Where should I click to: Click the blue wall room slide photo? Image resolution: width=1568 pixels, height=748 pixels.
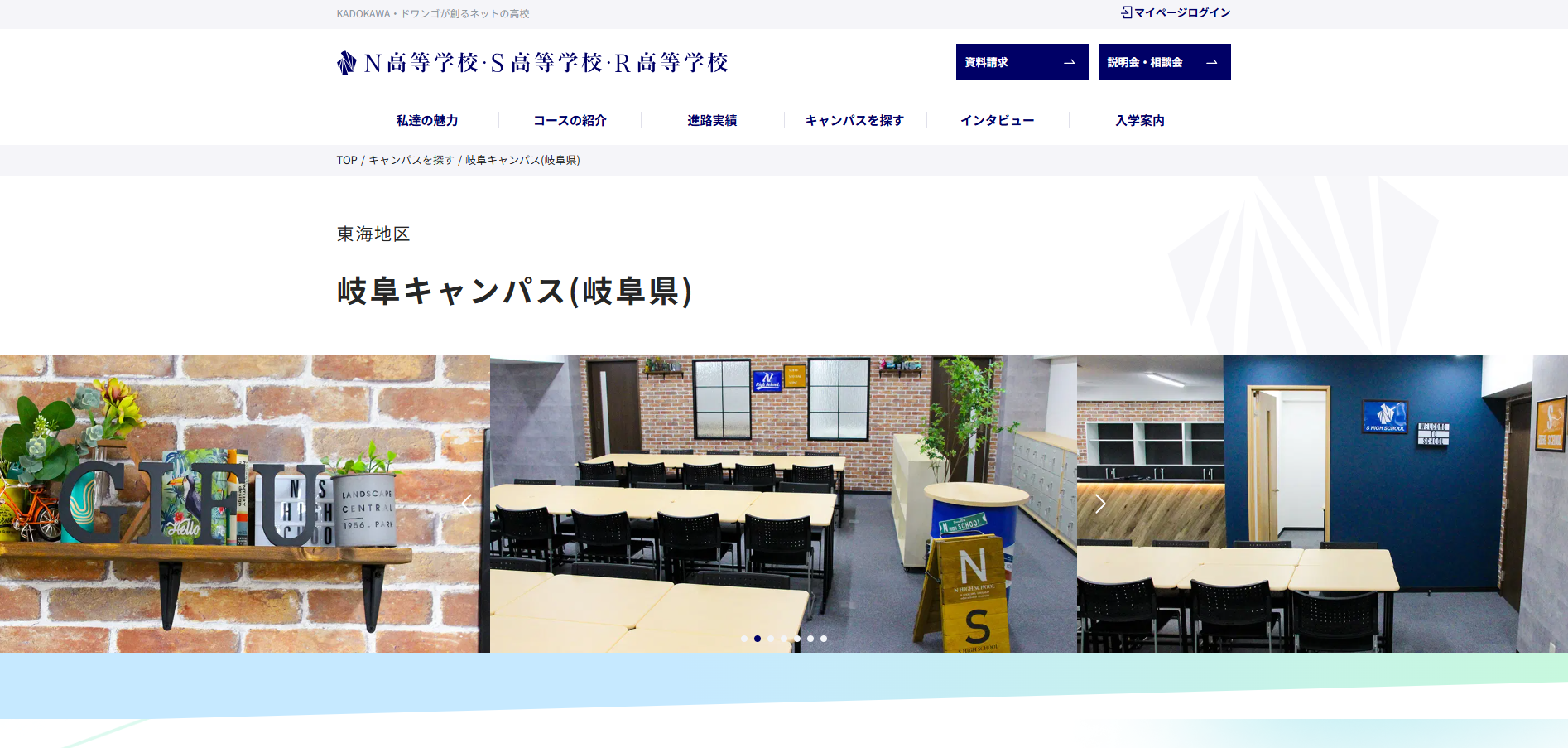point(1322,504)
